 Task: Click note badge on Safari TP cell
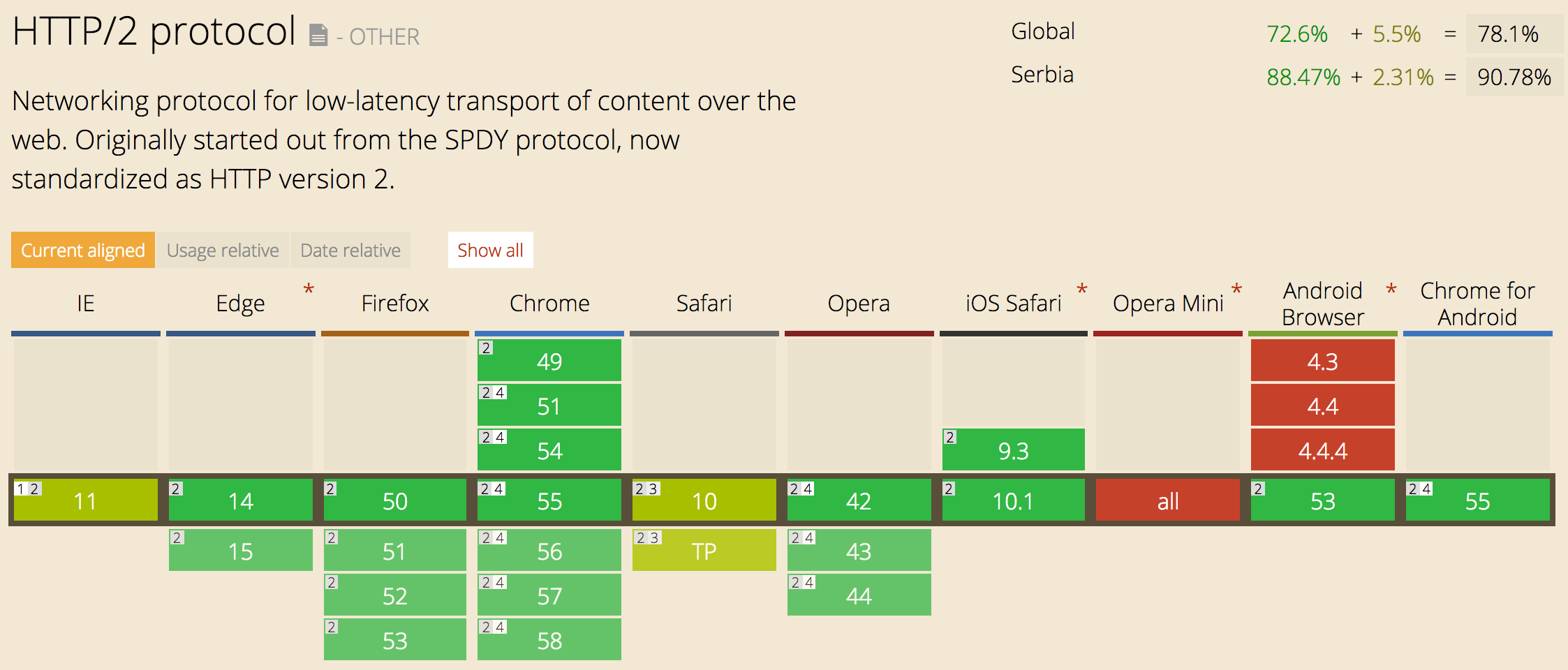tap(648, 537)
